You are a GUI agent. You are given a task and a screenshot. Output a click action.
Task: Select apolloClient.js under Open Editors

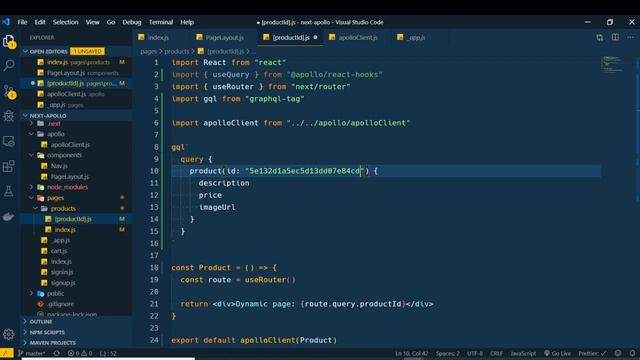[76, 94]
